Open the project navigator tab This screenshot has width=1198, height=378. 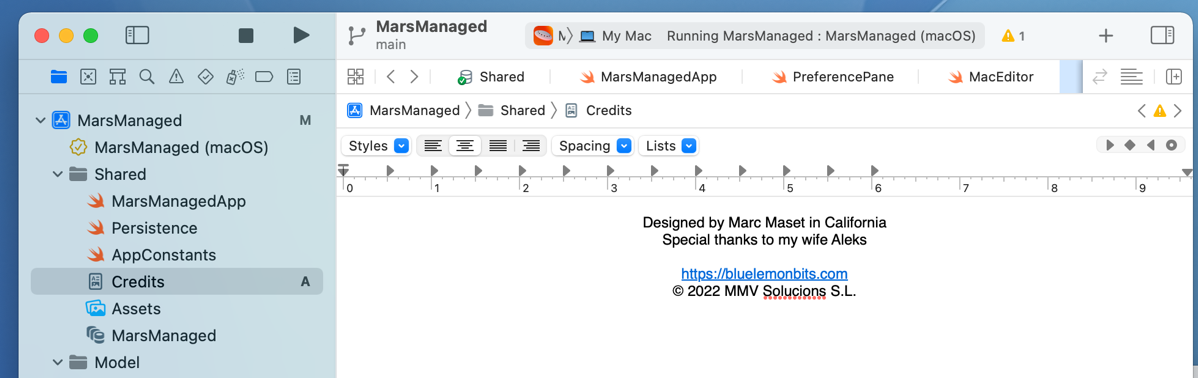tap(59, 76)
